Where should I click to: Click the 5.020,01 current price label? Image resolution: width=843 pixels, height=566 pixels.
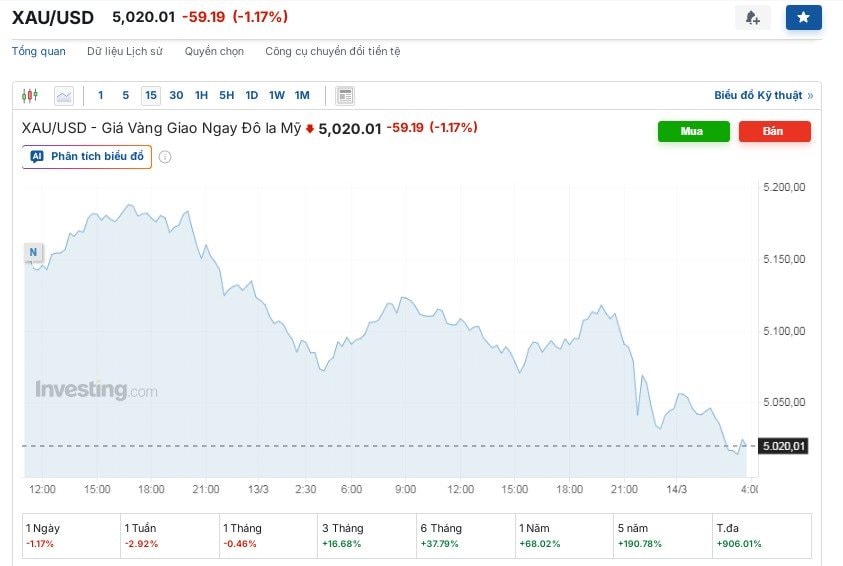(783, 446)
